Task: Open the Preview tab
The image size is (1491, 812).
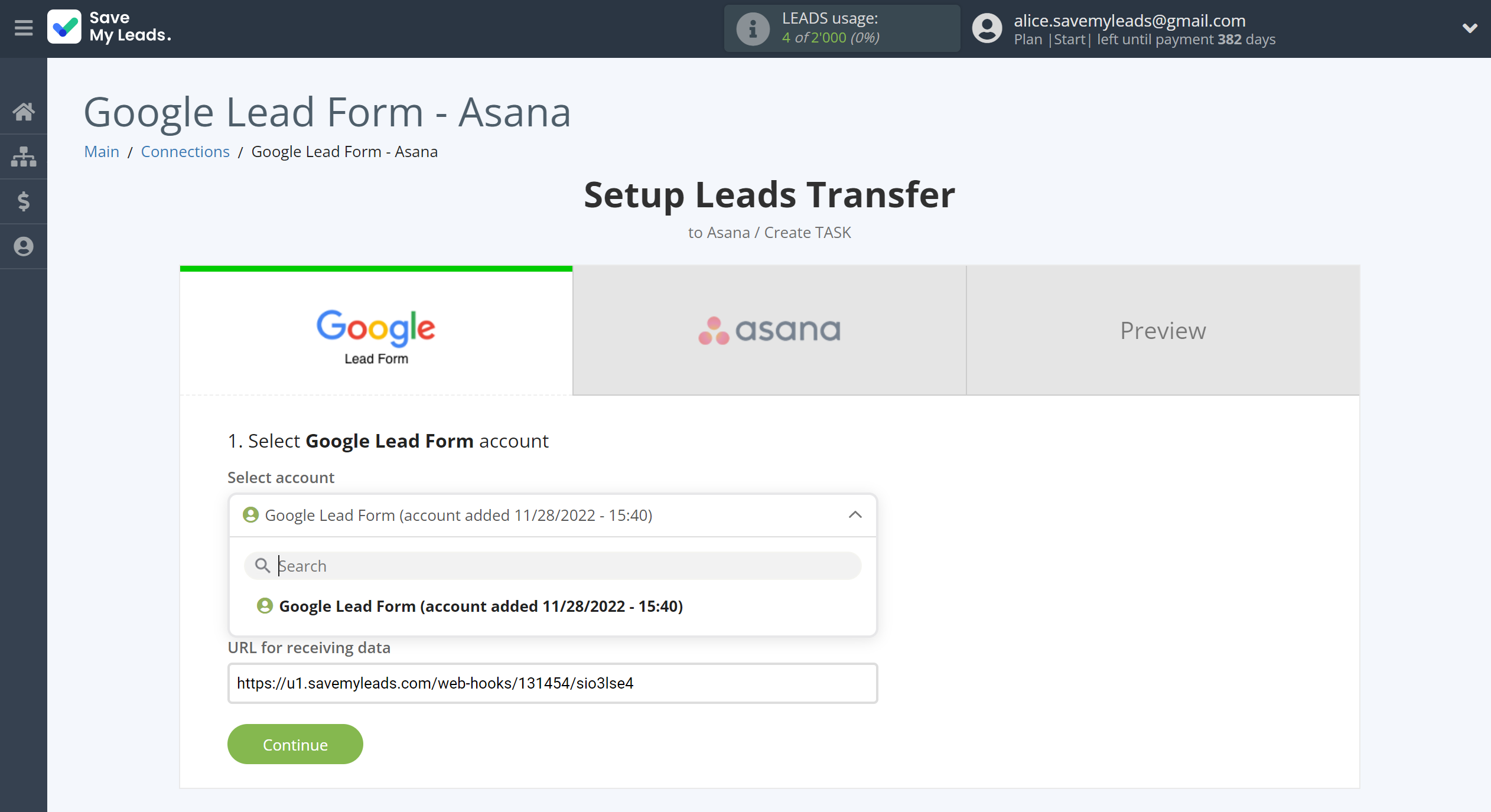Action: point(1163,329)
